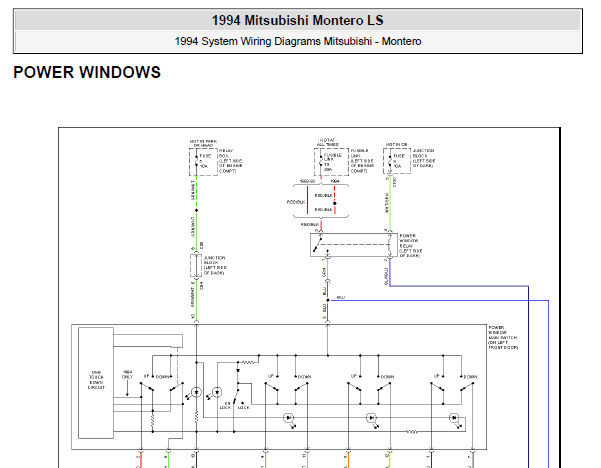Click the orange wire below the main switch

(348, 460)
